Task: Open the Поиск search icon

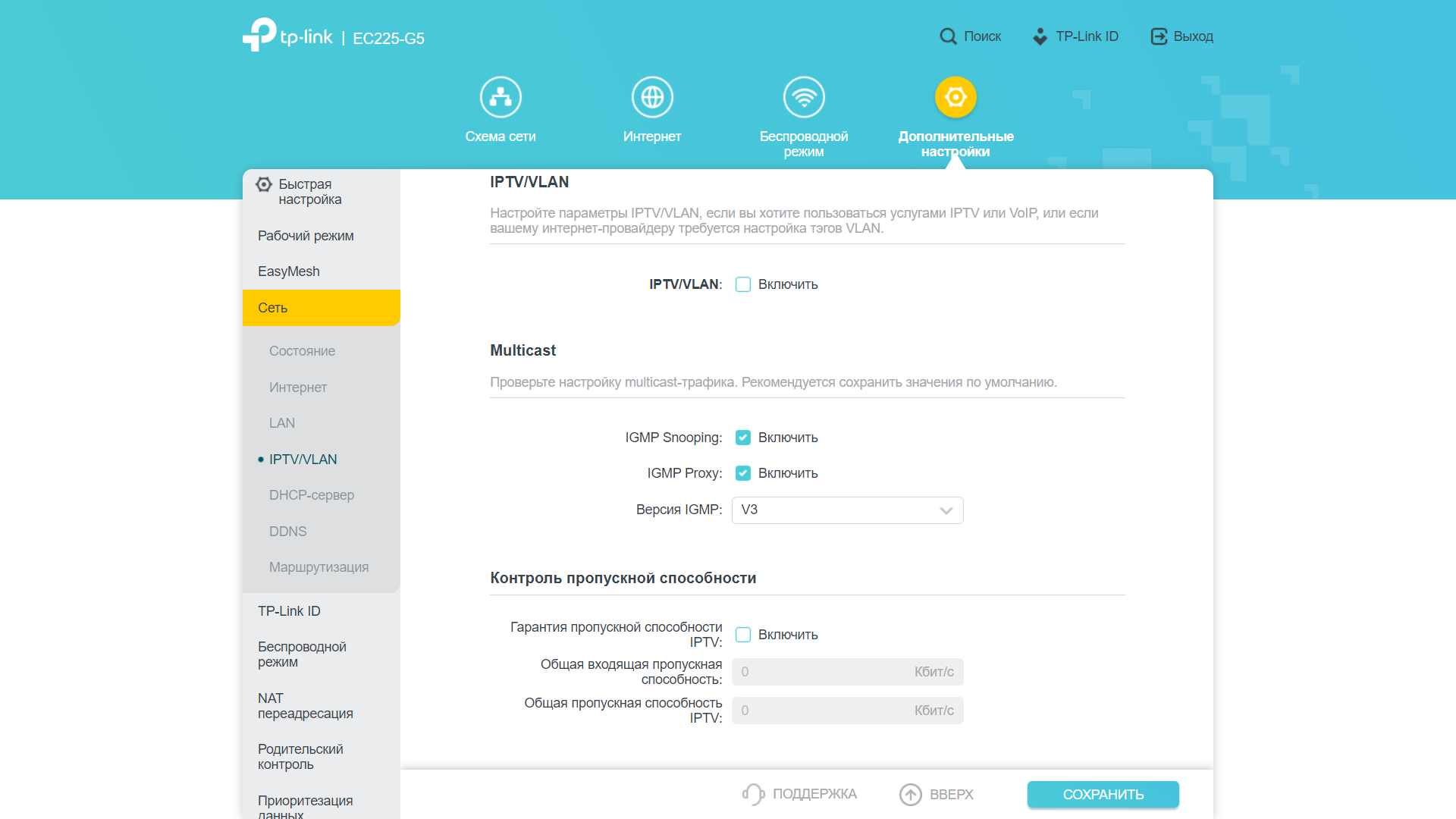Action: point(948,36)
